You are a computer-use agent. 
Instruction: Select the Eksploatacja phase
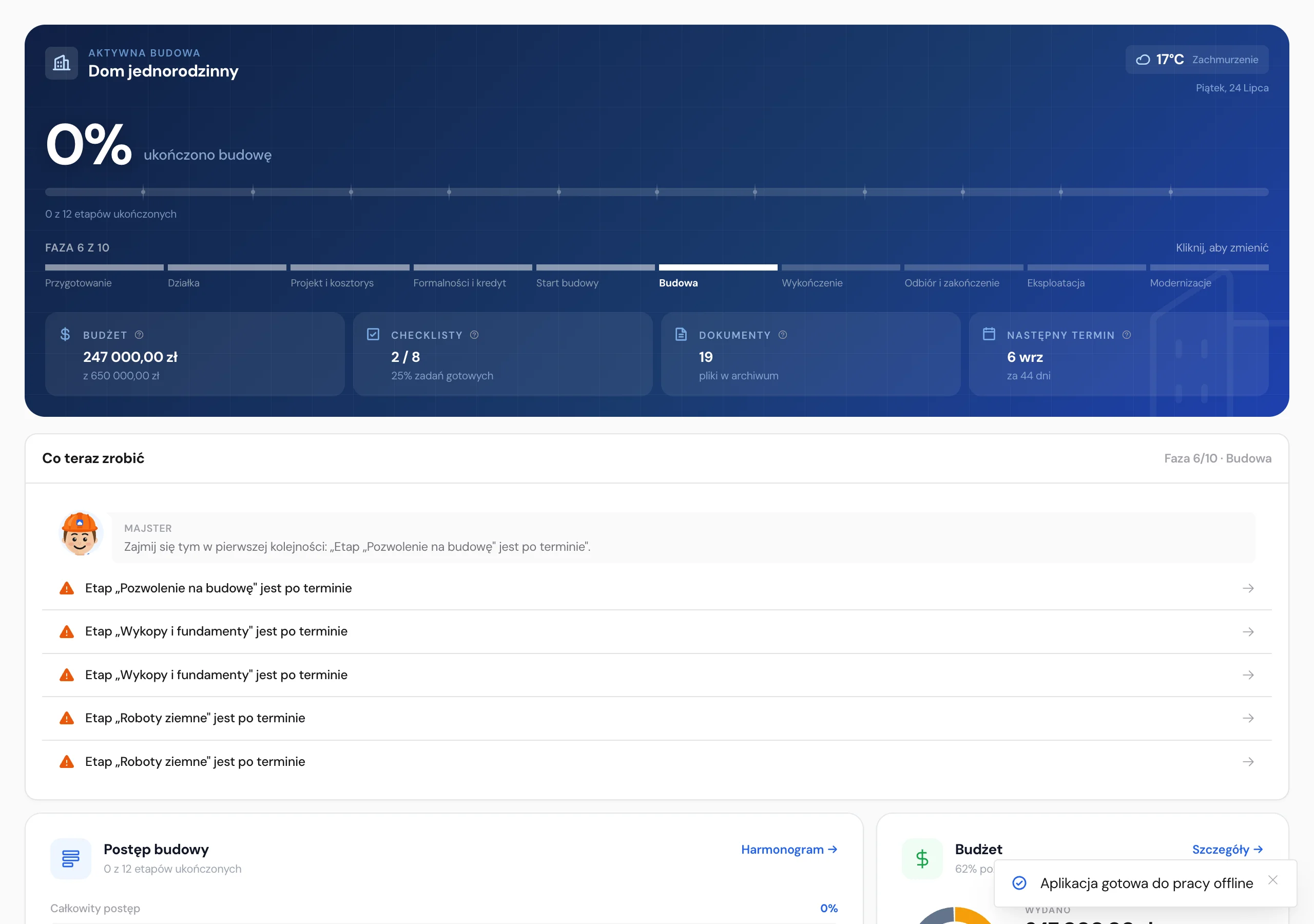1086,277
